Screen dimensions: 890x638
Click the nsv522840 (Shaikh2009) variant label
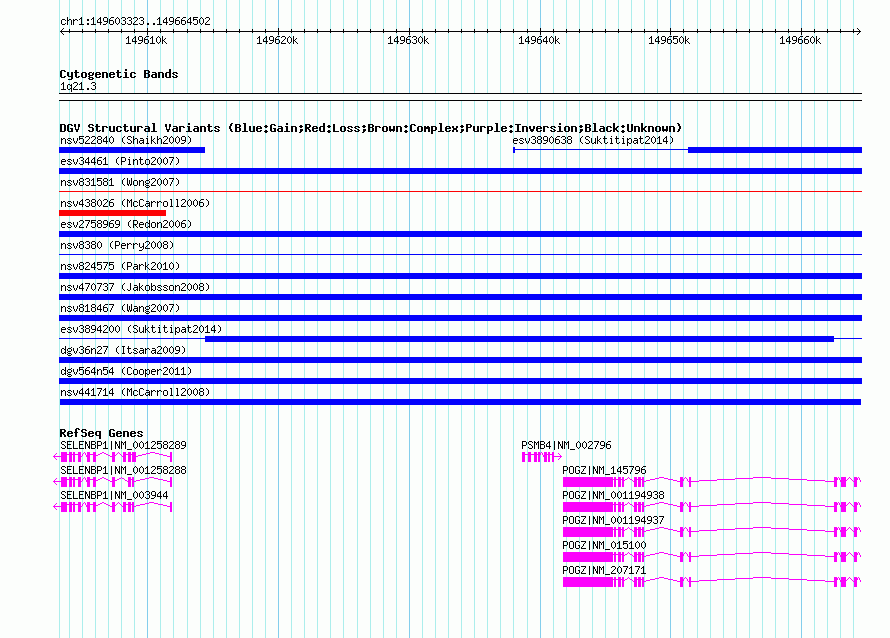tap(126, 140)
